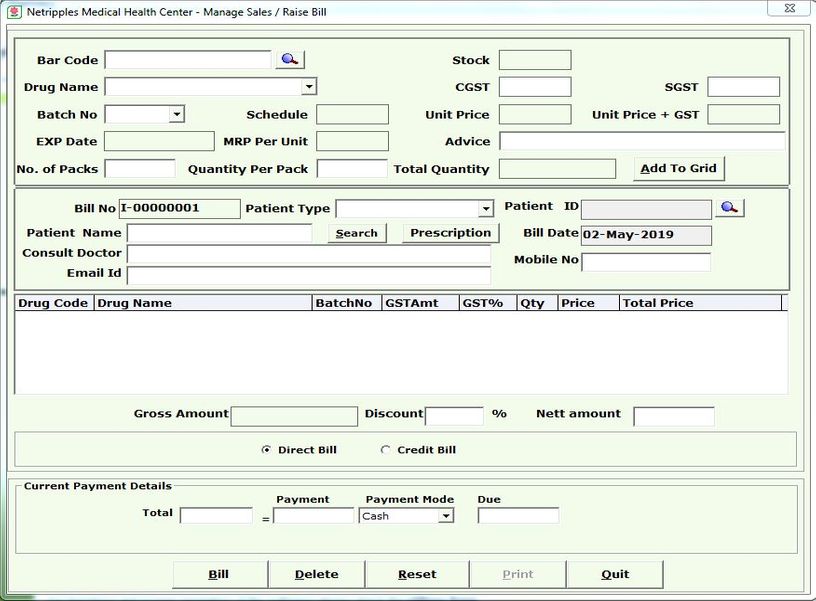Focus the Consult Doctor field
Screen dimensions: 816x601
coord(309,254)
